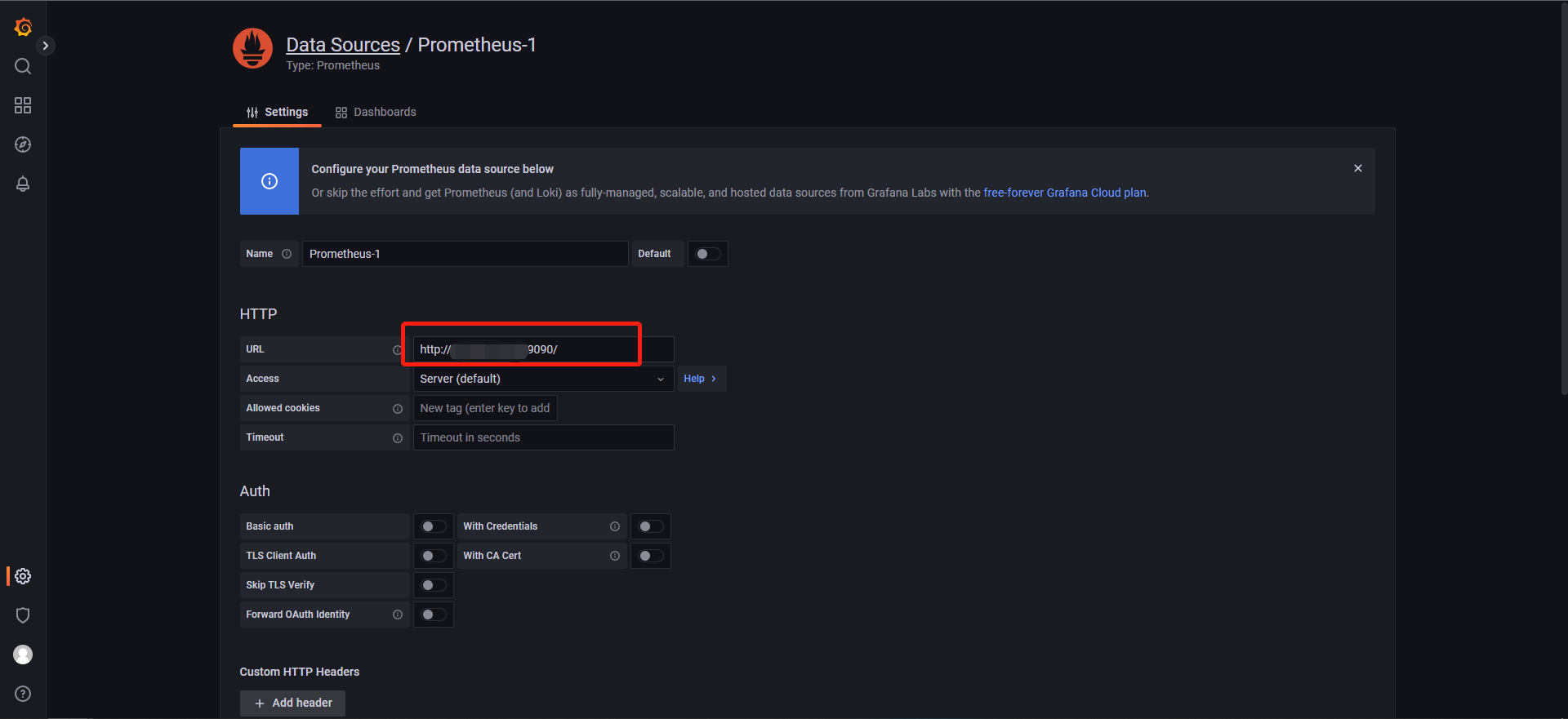Image resolution: width=1568 pixels, height=719 pixels.
Task: Enable the Basic auth switch
Action: click(434, 526)
